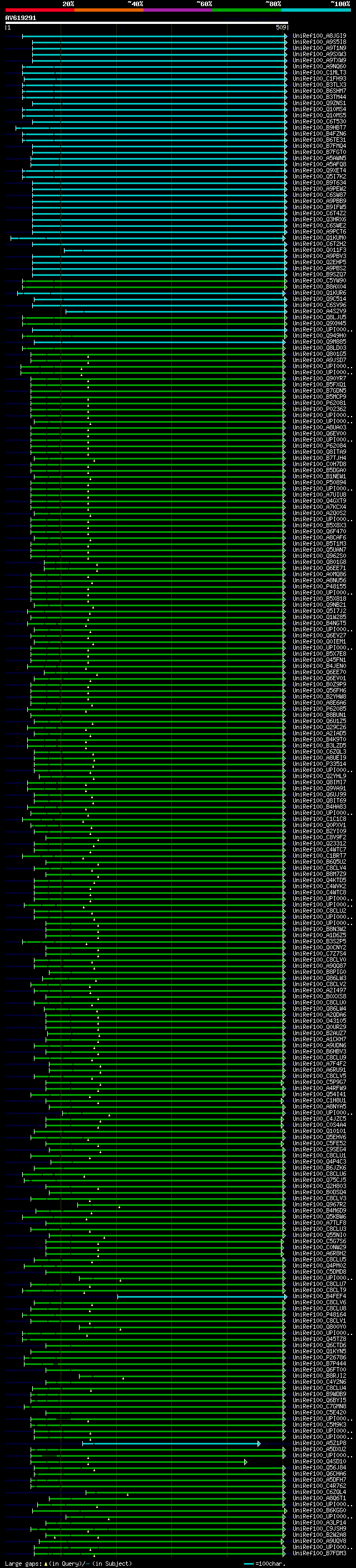
Task: Select hit label UniRef100_B2YI09
Action: click(319, 831)
